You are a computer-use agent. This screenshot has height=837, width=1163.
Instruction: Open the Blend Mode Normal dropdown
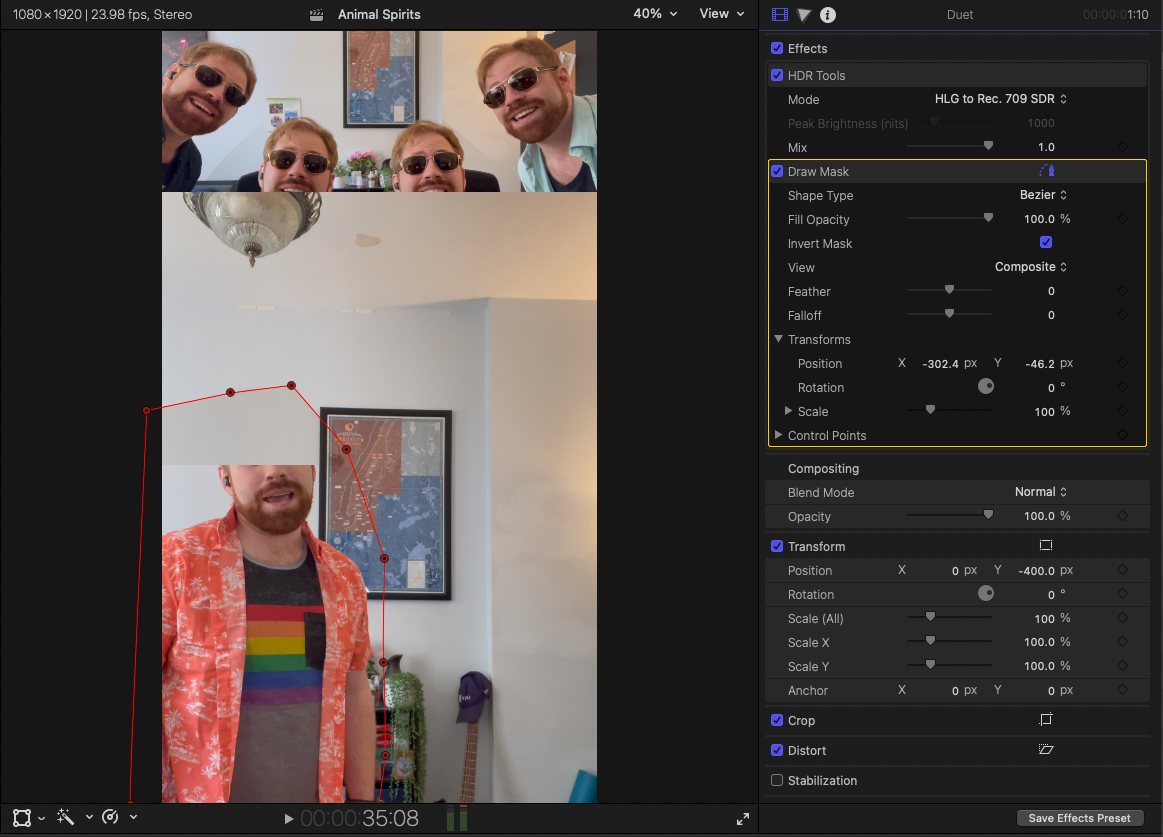(1041, 492)
